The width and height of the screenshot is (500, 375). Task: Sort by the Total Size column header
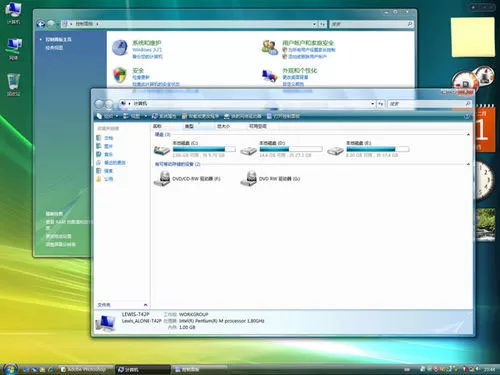coord(230,126)
